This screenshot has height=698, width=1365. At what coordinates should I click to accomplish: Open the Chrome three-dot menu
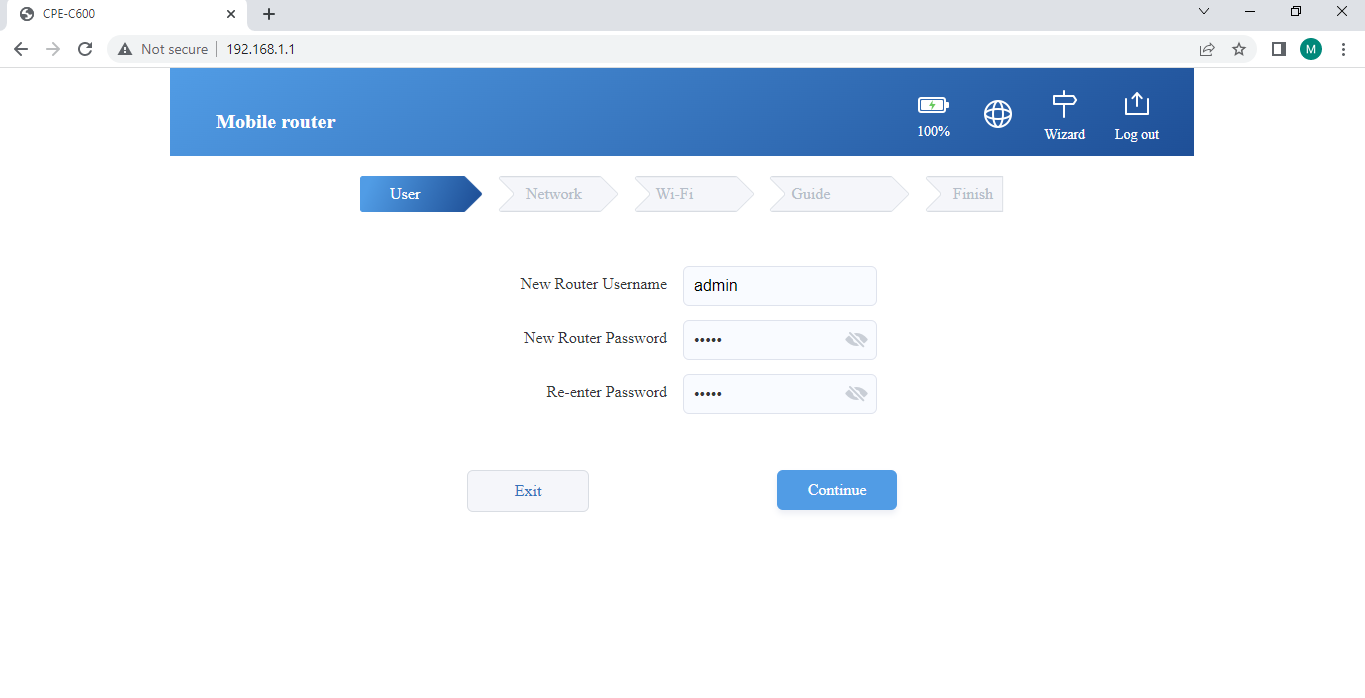1343,49
